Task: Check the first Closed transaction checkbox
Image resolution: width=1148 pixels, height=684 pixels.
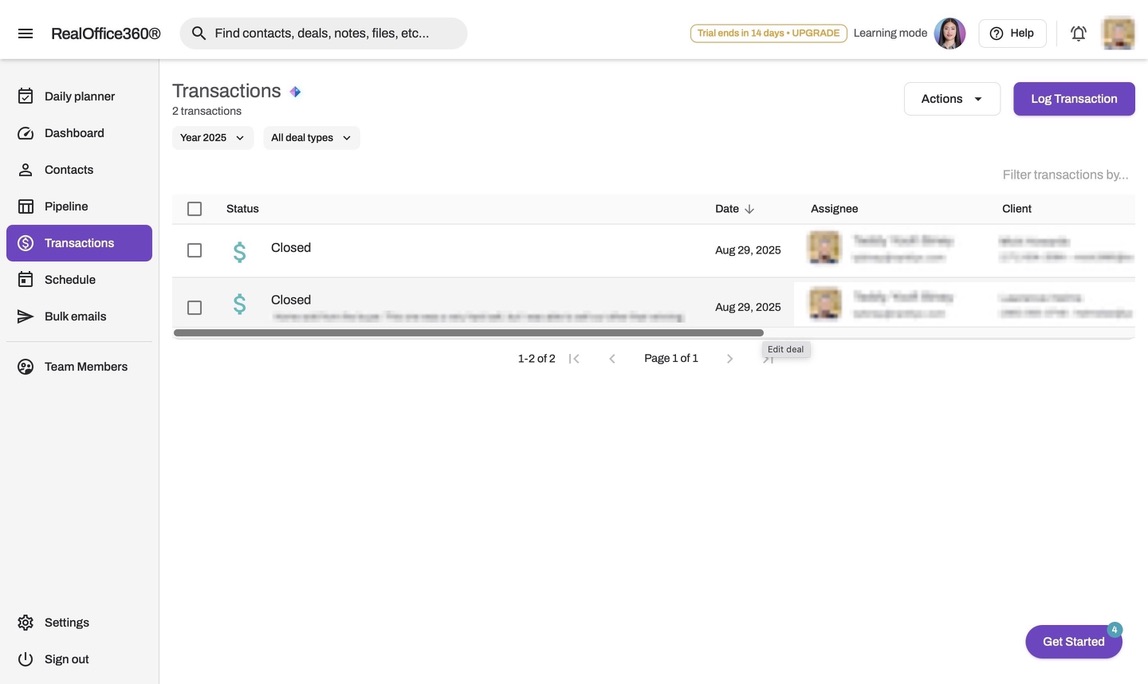Action: coord(194,250)
